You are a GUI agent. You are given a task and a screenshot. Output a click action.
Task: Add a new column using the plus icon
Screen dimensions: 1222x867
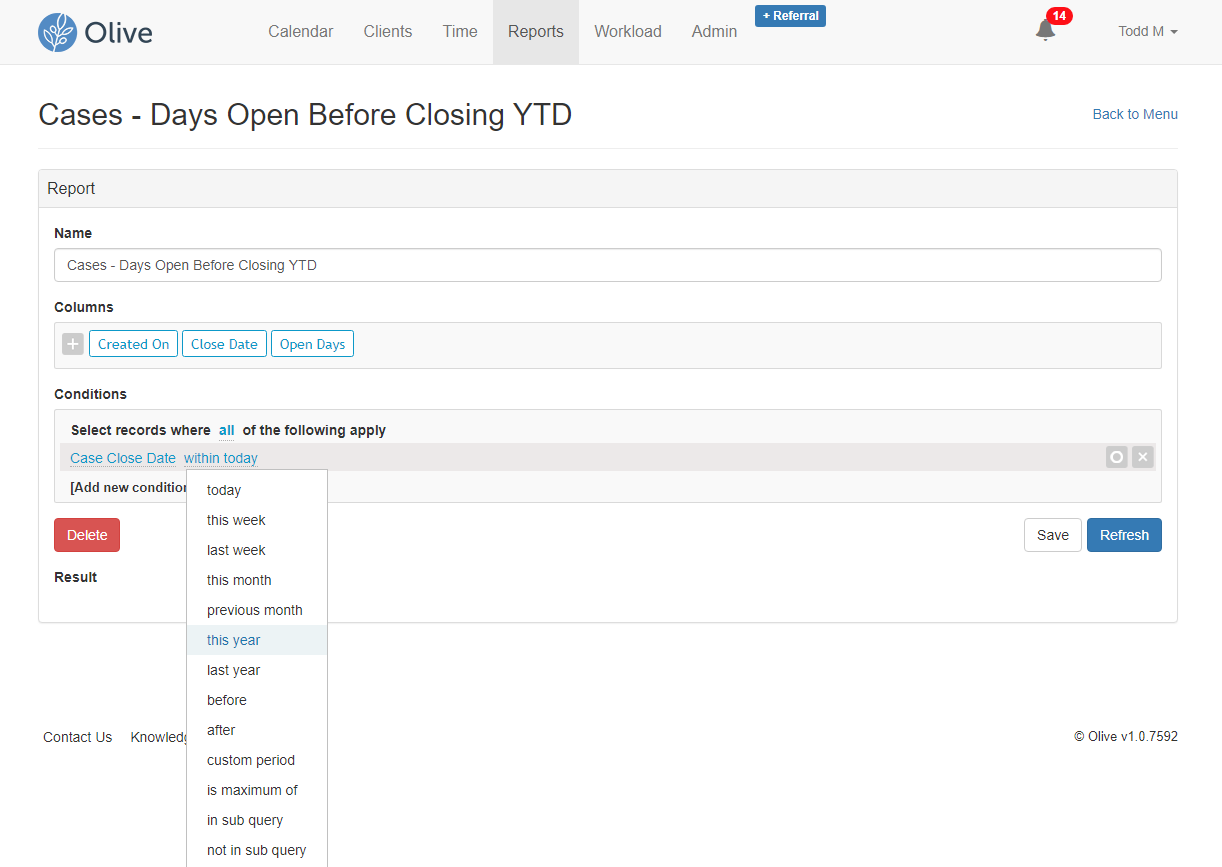71,343
